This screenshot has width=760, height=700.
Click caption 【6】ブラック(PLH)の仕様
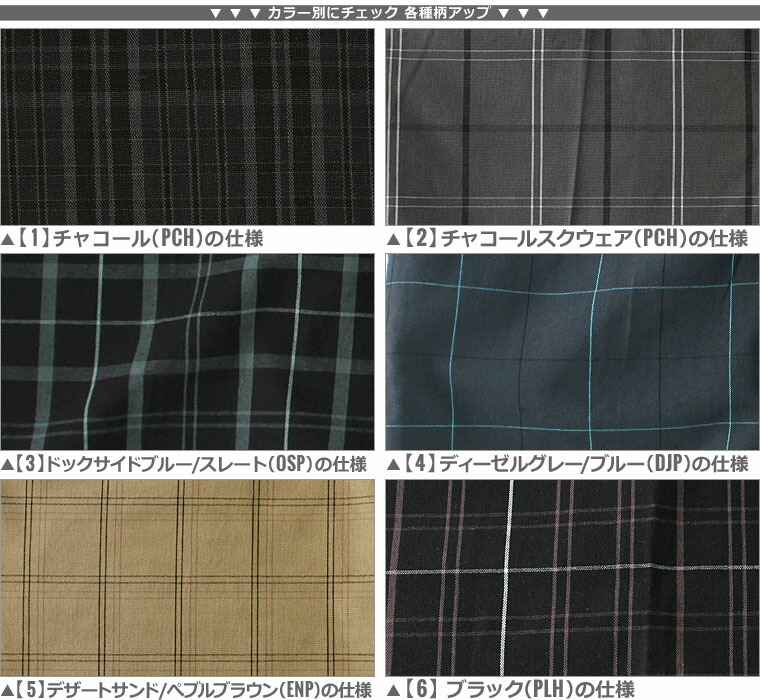[x=511, y=689]
